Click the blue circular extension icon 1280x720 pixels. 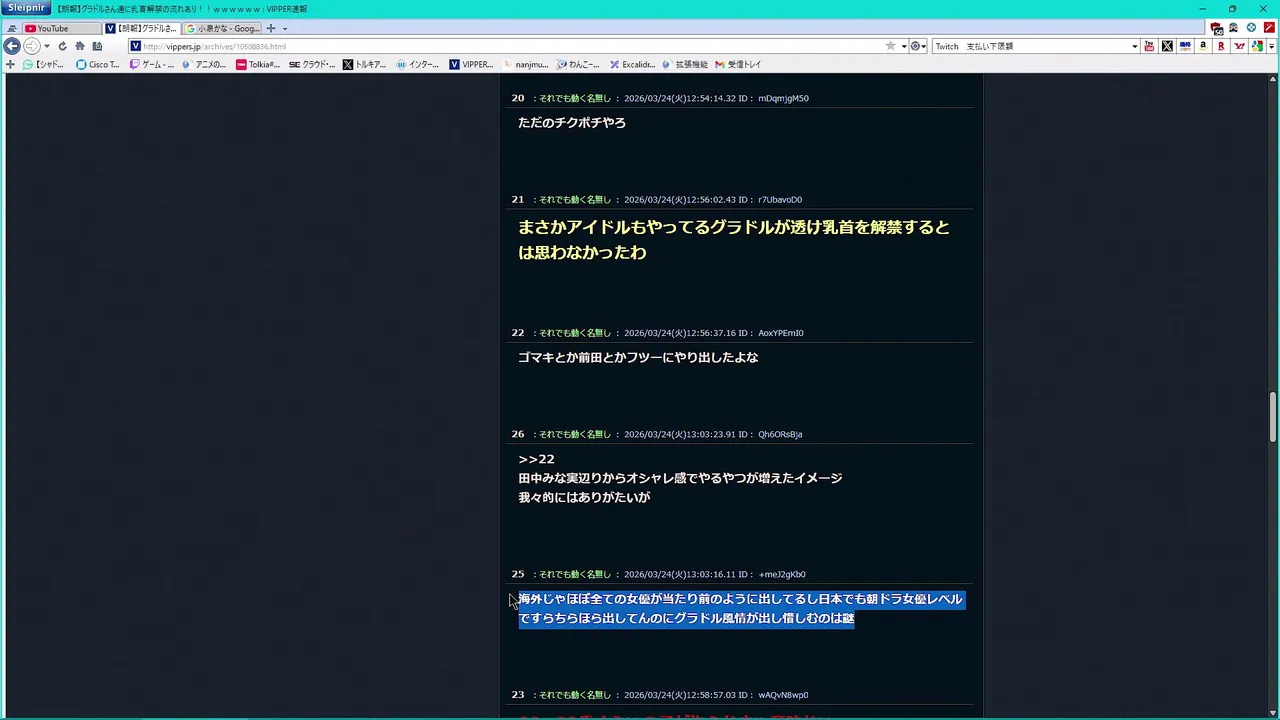[x=1251, y=28]
